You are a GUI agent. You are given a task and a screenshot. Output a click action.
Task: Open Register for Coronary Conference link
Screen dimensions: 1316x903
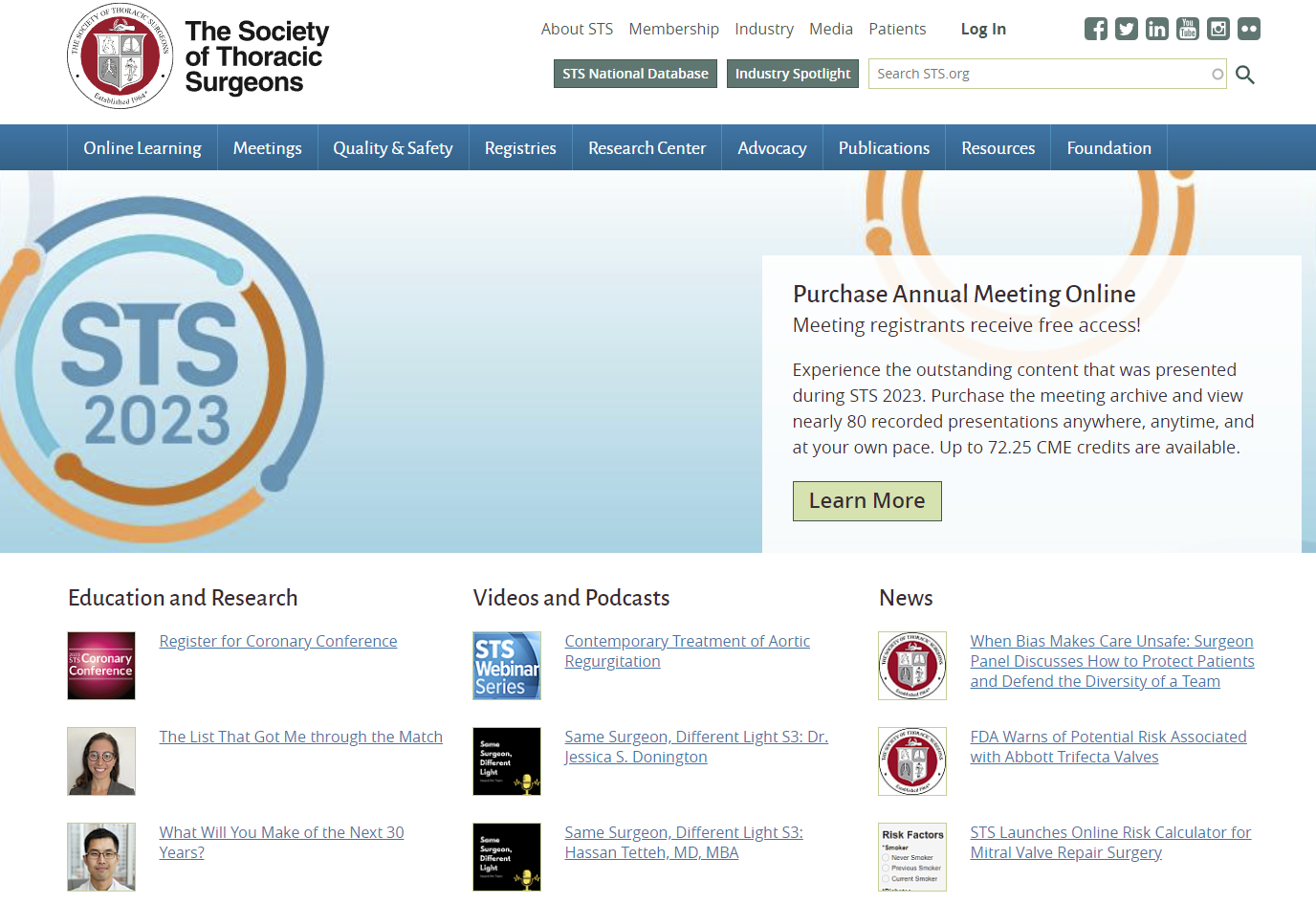coord(278,641)
